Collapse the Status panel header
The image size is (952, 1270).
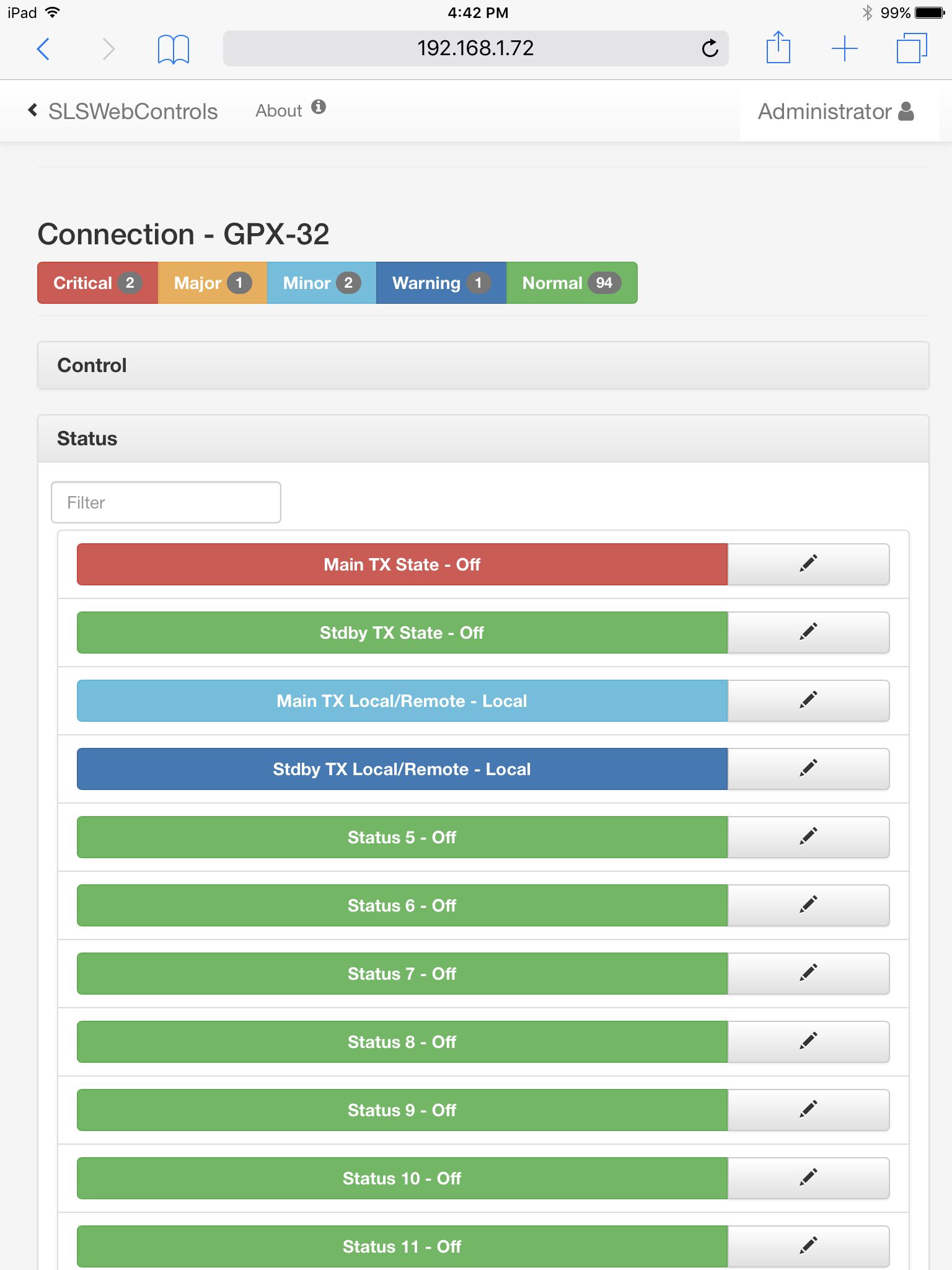point(483,438)
